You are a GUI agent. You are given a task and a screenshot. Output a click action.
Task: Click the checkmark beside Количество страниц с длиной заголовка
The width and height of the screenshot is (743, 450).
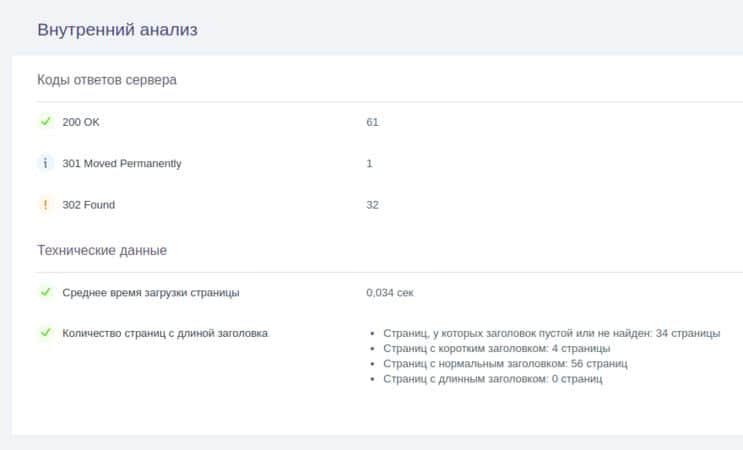(x=45, y=333)
